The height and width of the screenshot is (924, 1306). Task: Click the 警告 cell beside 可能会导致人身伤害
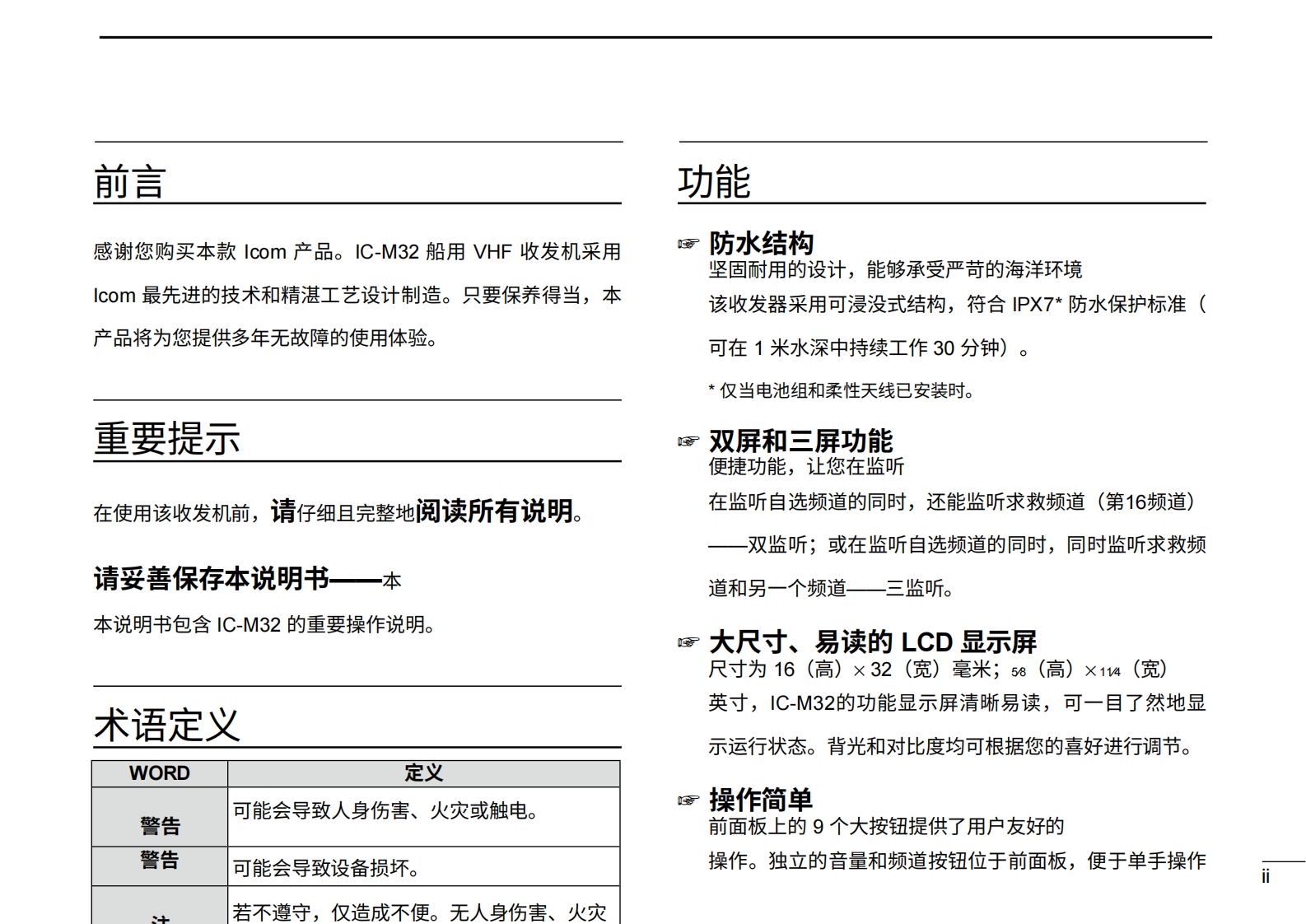tap(160, 824)
